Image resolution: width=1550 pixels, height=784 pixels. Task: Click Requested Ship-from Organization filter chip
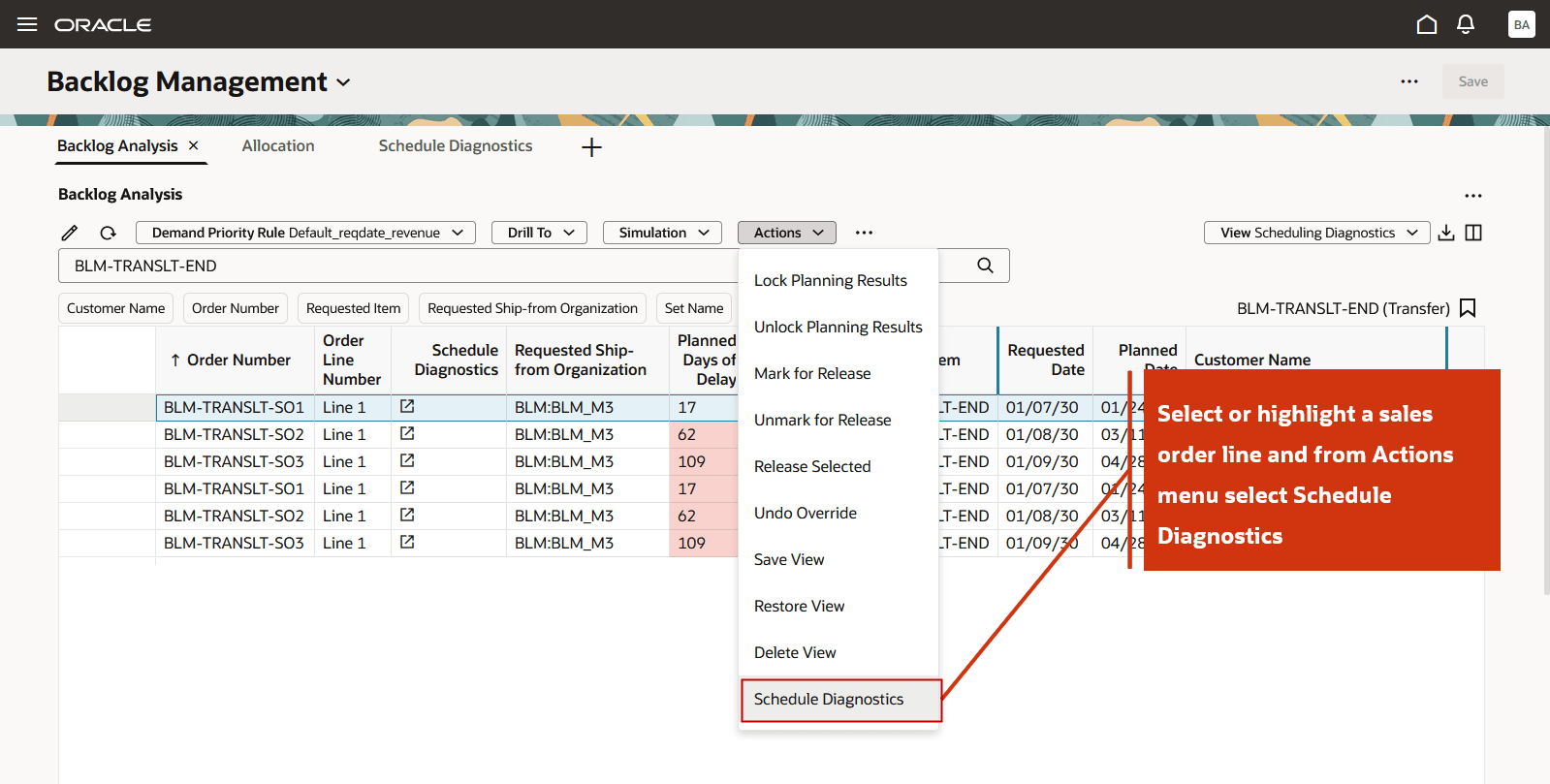[532, 308]
